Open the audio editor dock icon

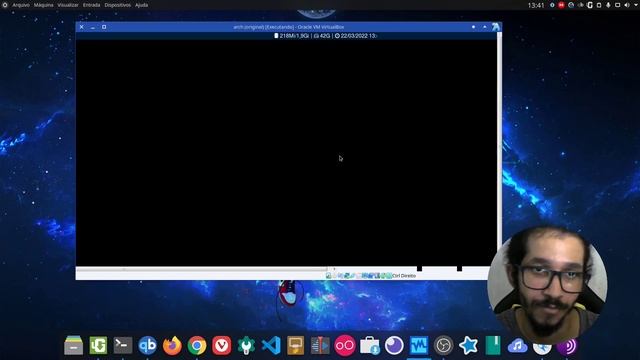[x=320, y=345]
